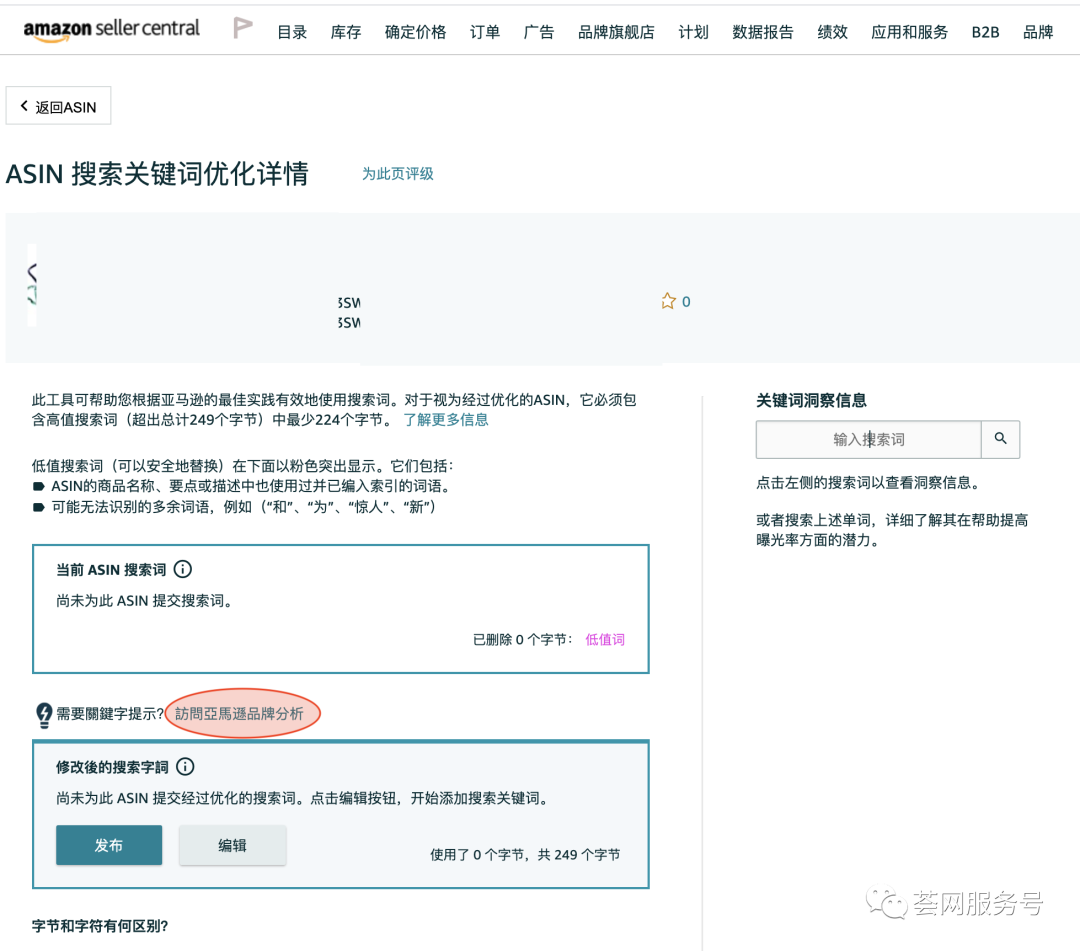Open the 品牌 menu
Viewport: 1080px width, 951px height.
pos(1038,32)
